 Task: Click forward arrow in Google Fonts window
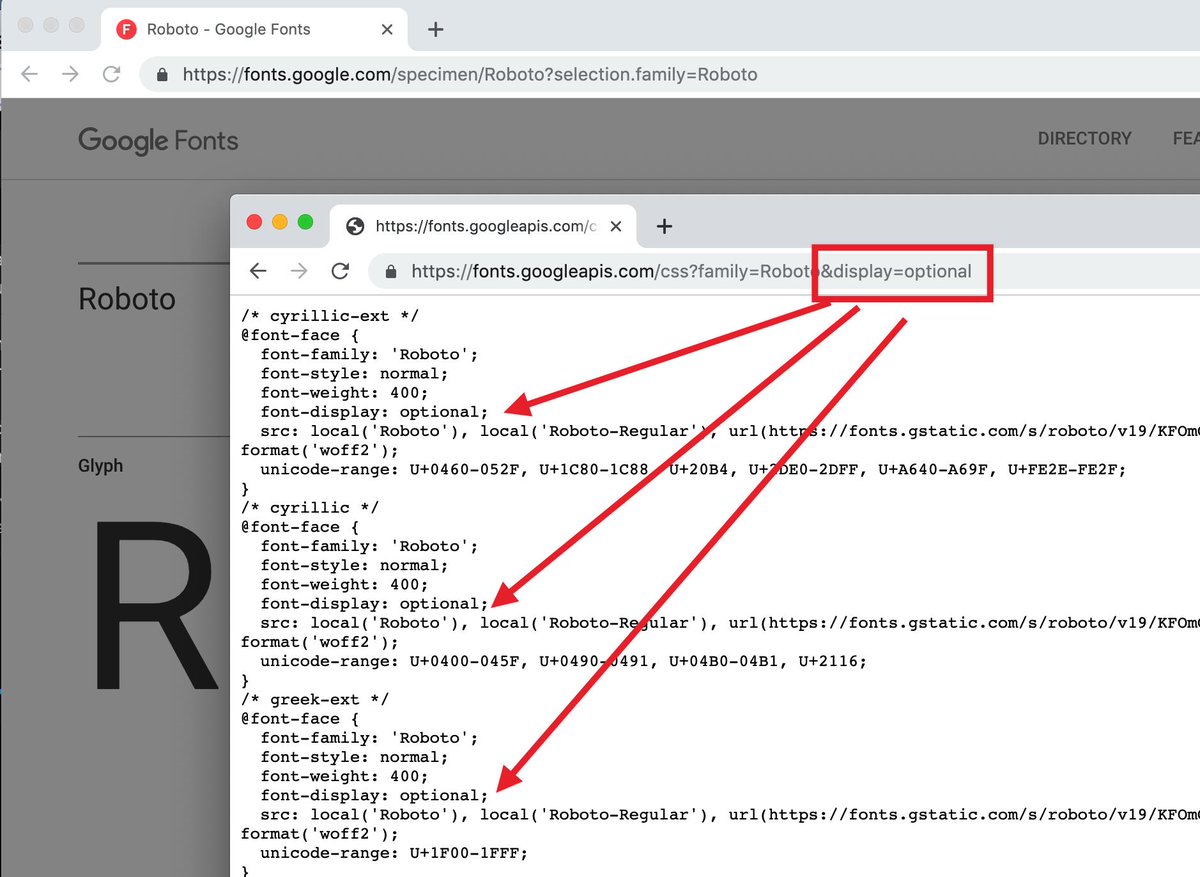click(70, 75)
